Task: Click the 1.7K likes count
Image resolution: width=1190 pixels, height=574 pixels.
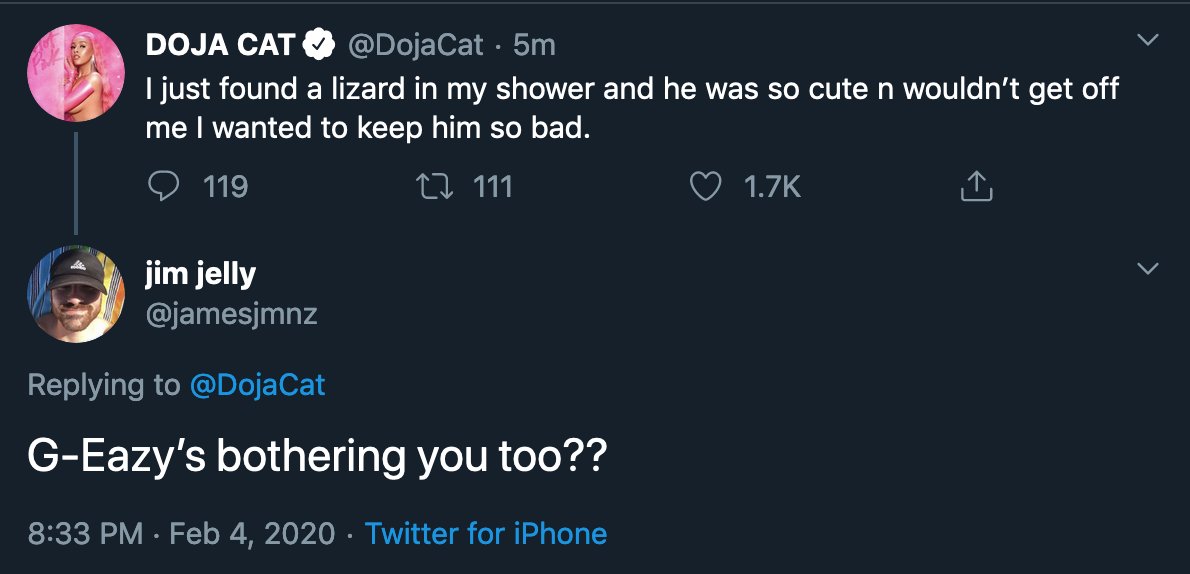Action: [x=773, y=186]
